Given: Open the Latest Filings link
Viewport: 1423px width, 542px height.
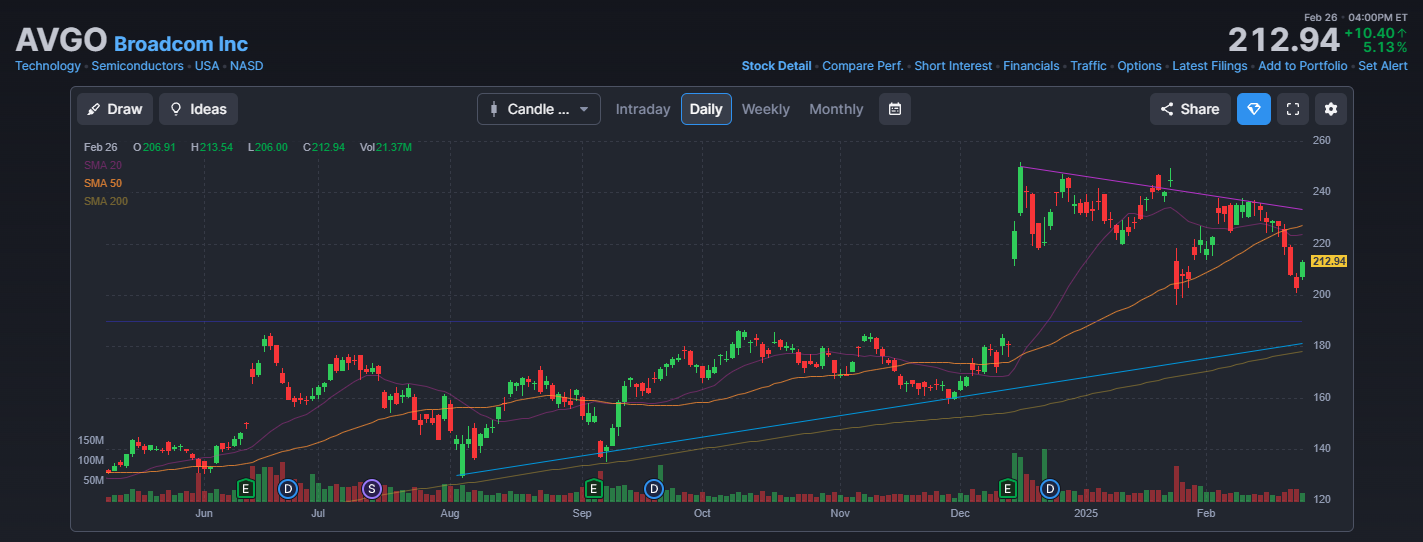Looking at the screenshot, I should tap(1209, 66).
